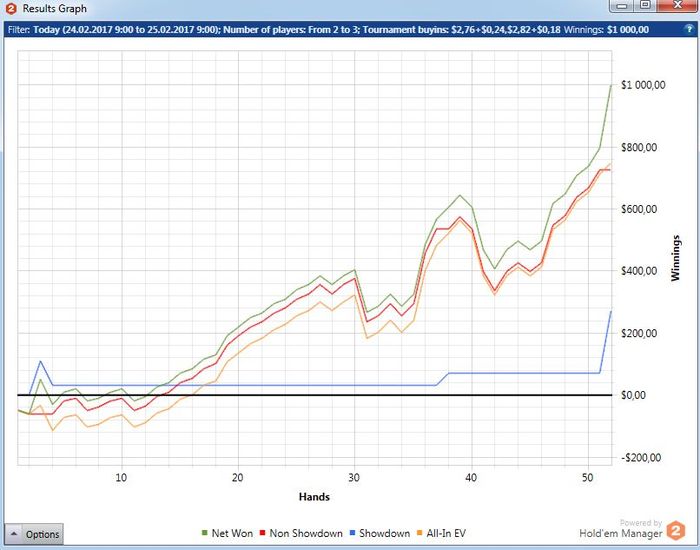Minimize the Results Graph window
Viewport: 700px width, 550px height.
tap(622, 6)
